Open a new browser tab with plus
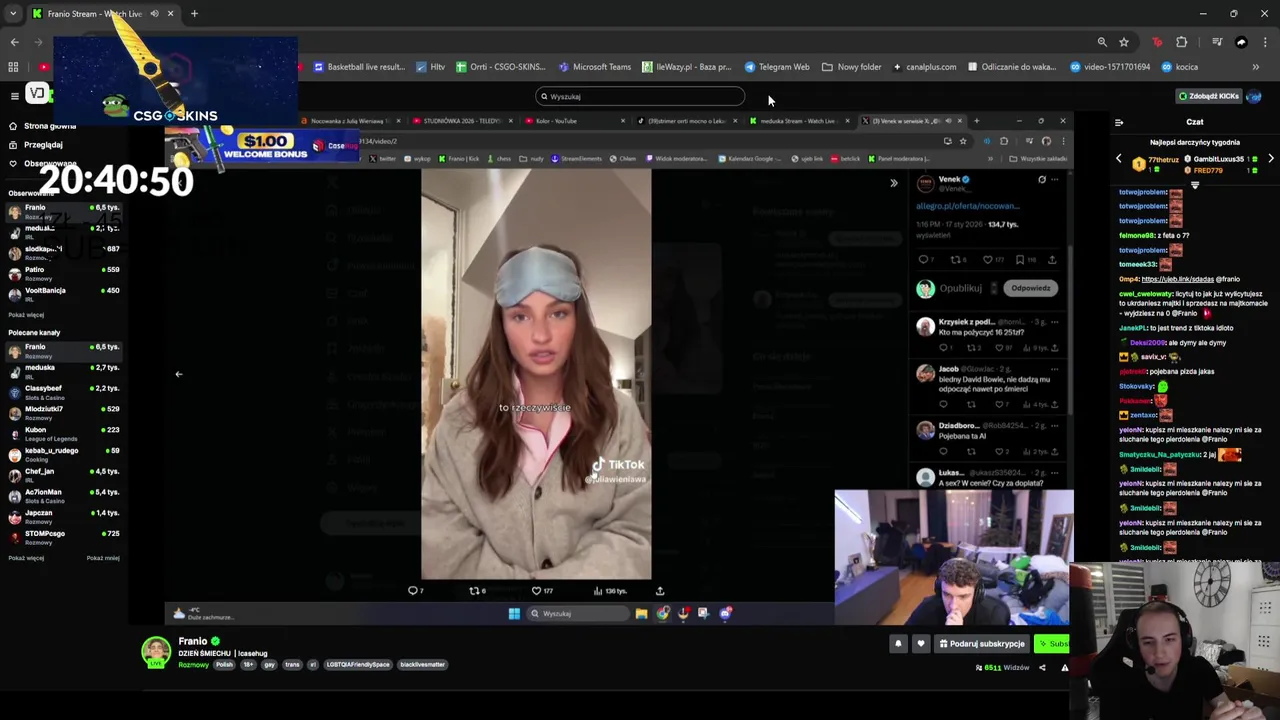1280x720 pixels. (x=194, y=14)
